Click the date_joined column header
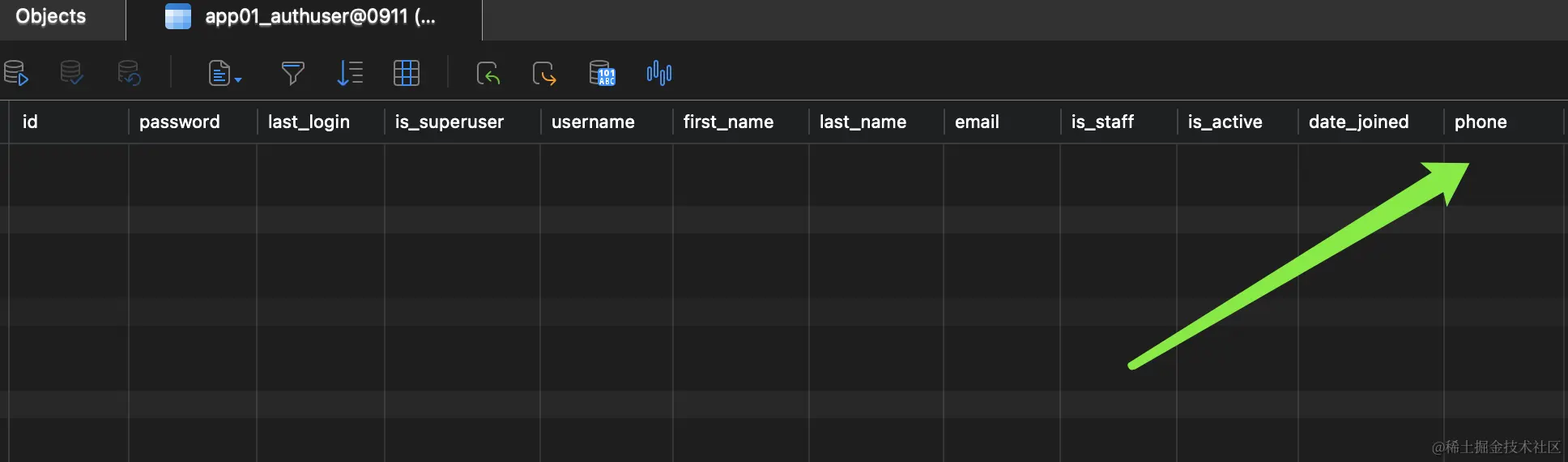 point(1371,122)
